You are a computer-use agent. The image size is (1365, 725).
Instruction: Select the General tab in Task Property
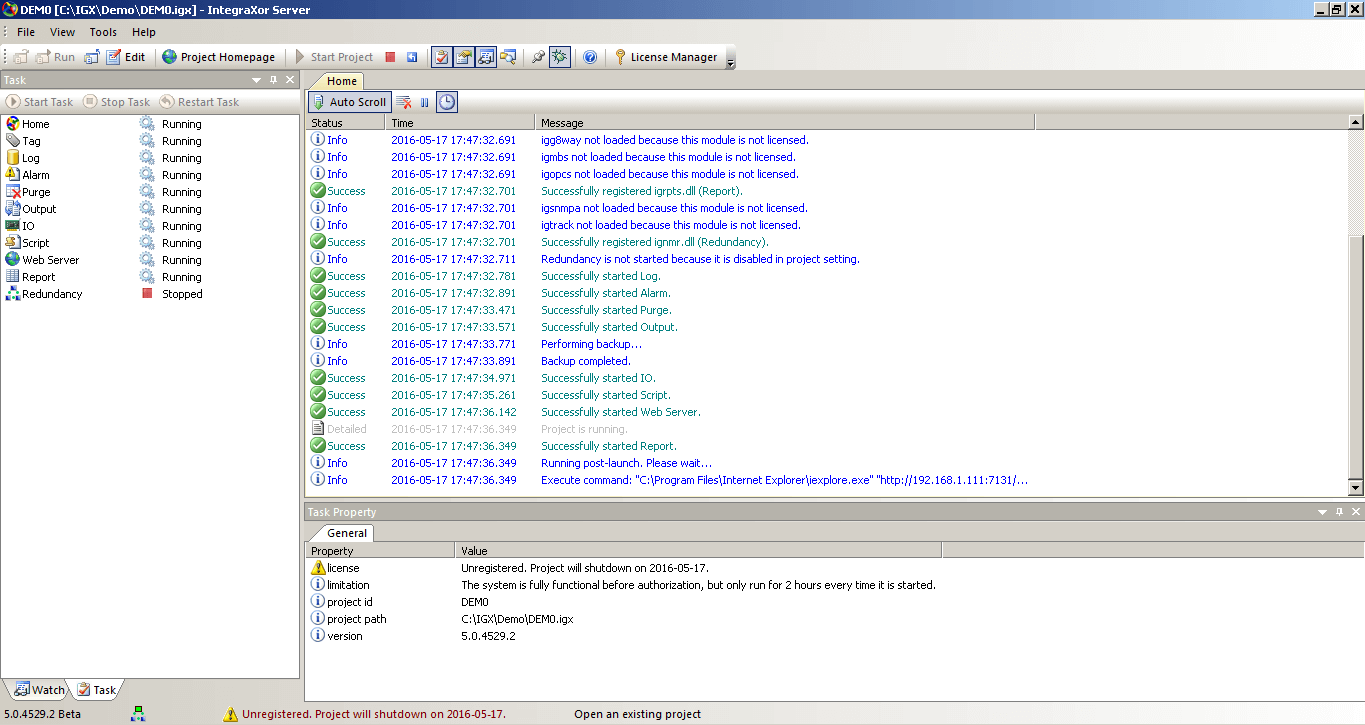(346, 533)
